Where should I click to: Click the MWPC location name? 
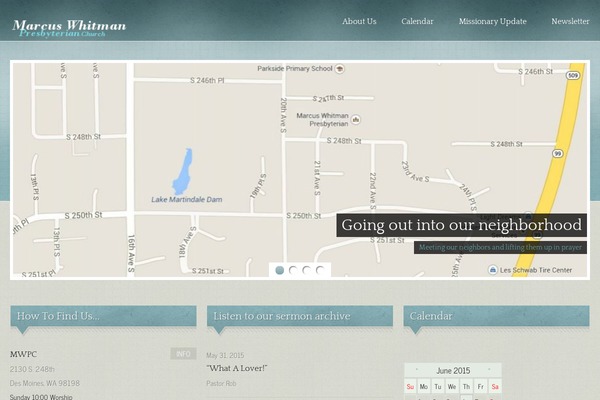[x=23, y=354]
